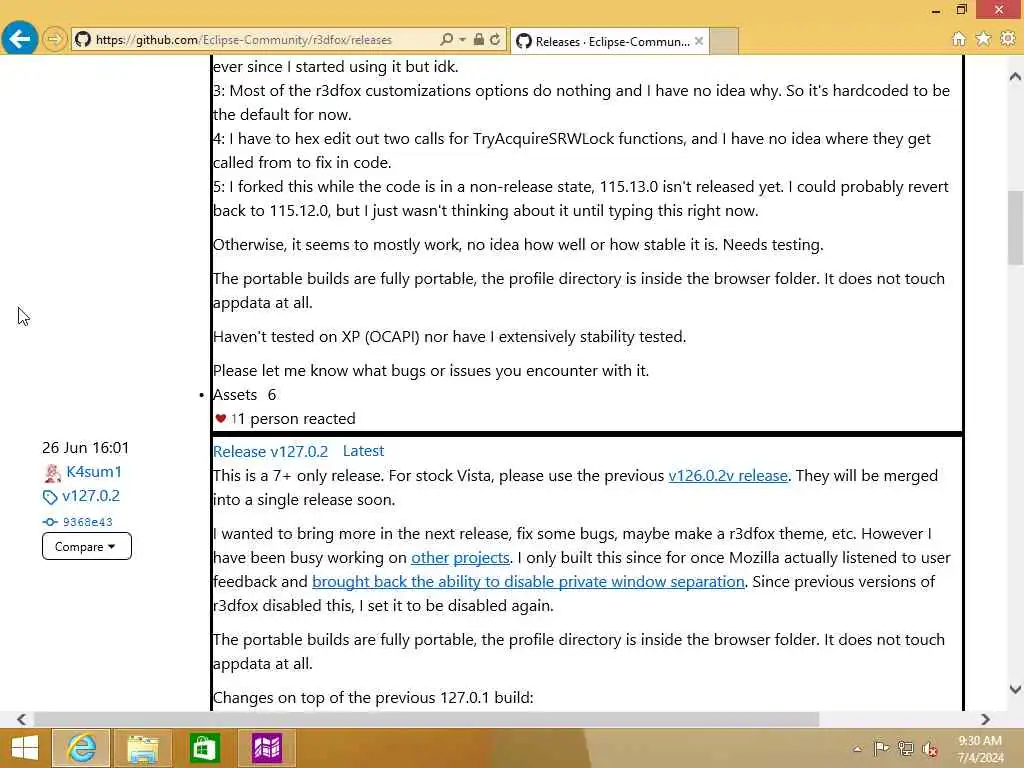The height and width of the screenshot is (768, 1024).
Task: Click vertical scrollbar down arrow
Action: pyautogui.click(x=1015, y=688)
